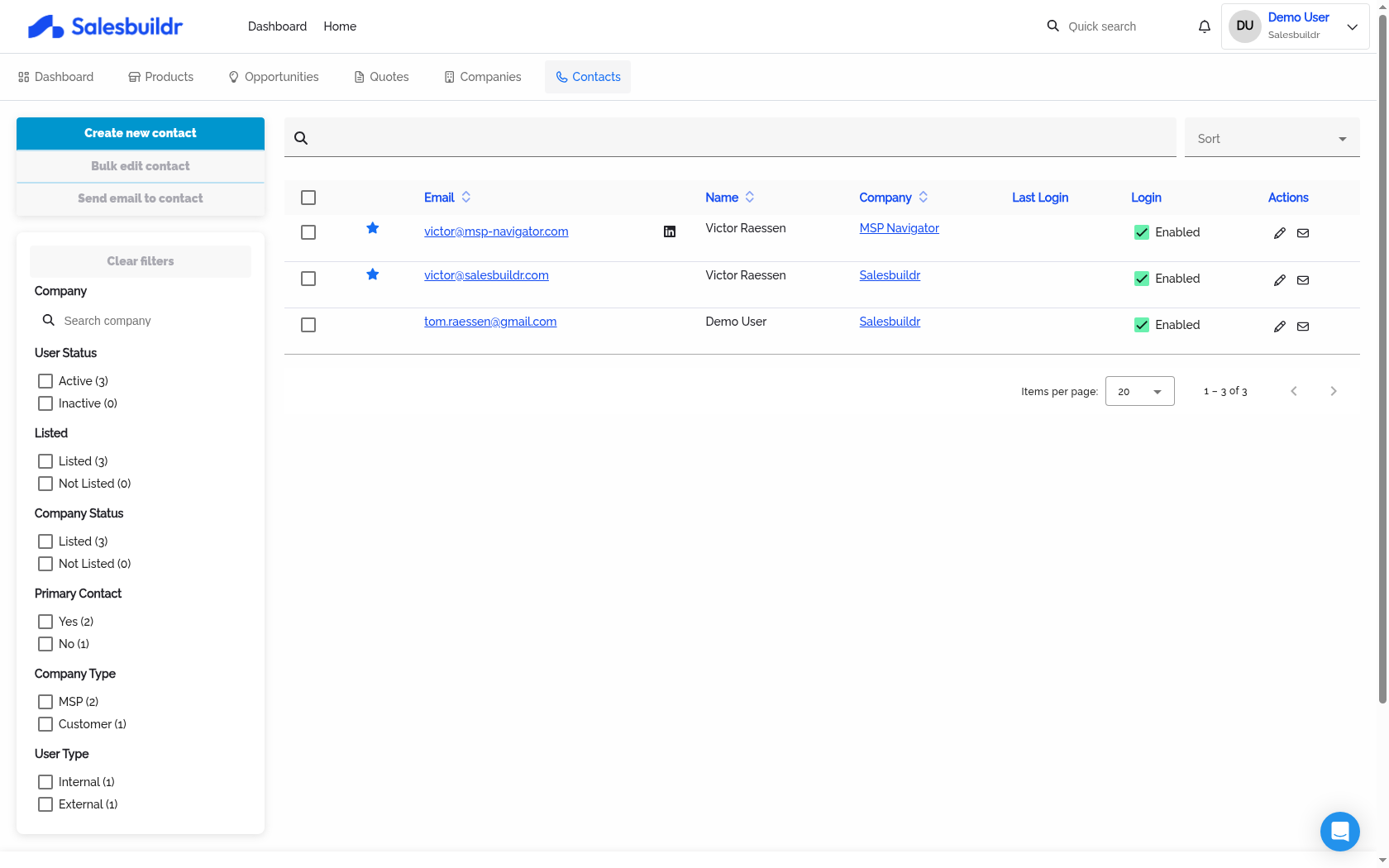
Task: Select row checkbox for victor@salesbuildr.com
Action: 308,279
